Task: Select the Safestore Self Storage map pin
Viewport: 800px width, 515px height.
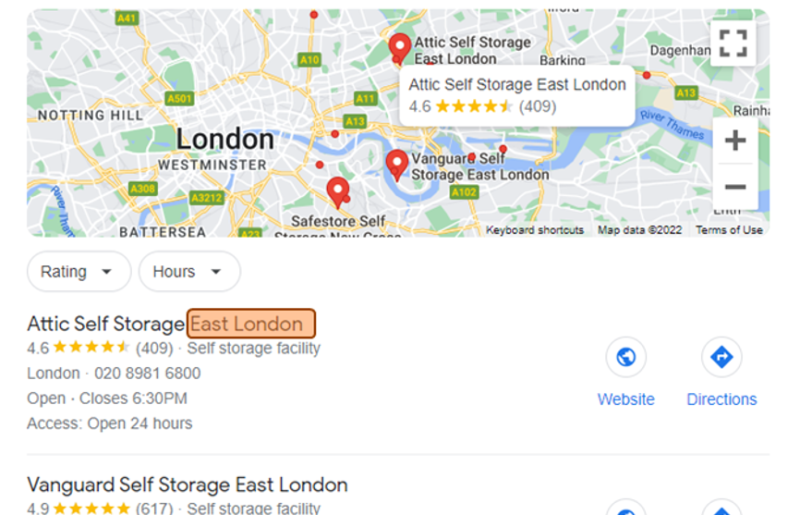Action: (x=338, y=192)
